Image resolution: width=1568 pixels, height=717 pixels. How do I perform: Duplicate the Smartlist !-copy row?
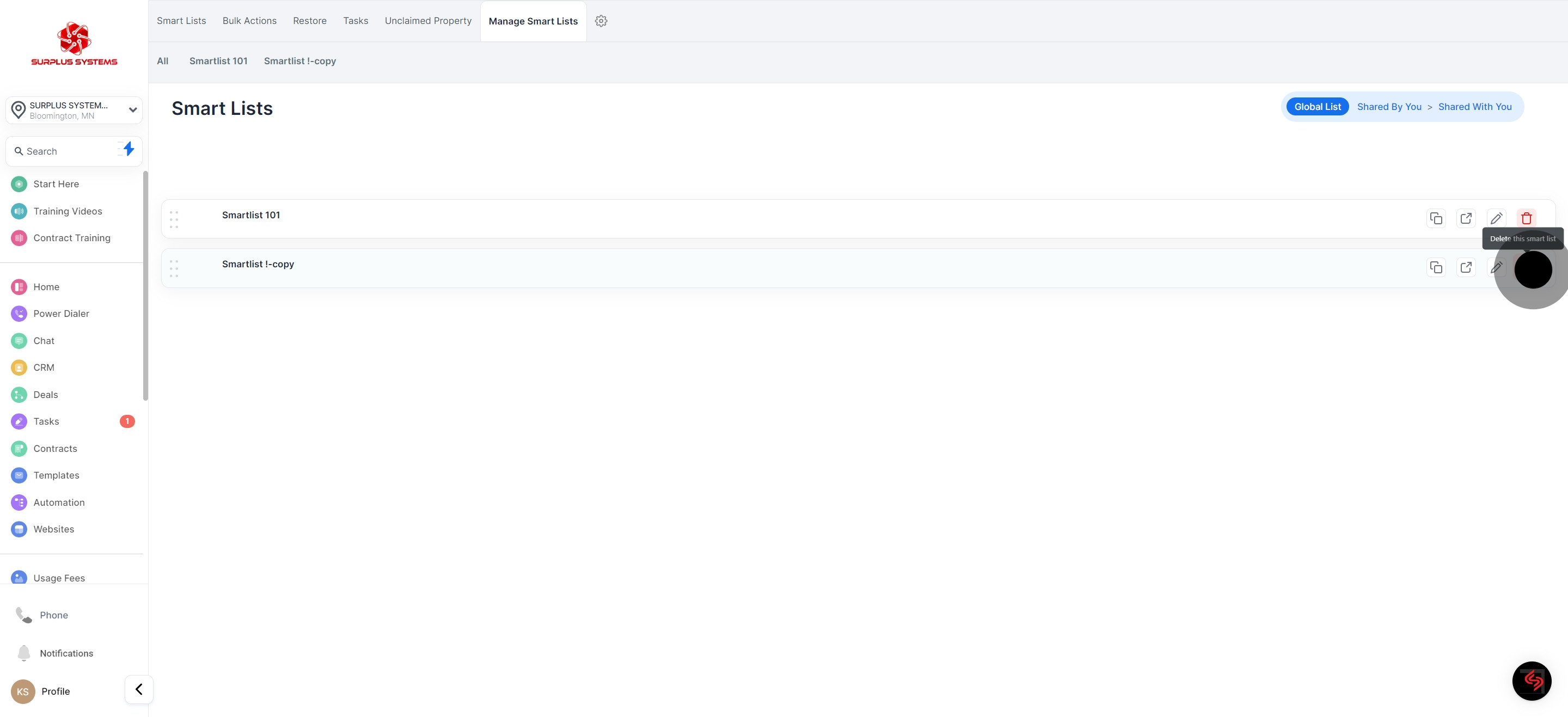[x=1436, y=267]
